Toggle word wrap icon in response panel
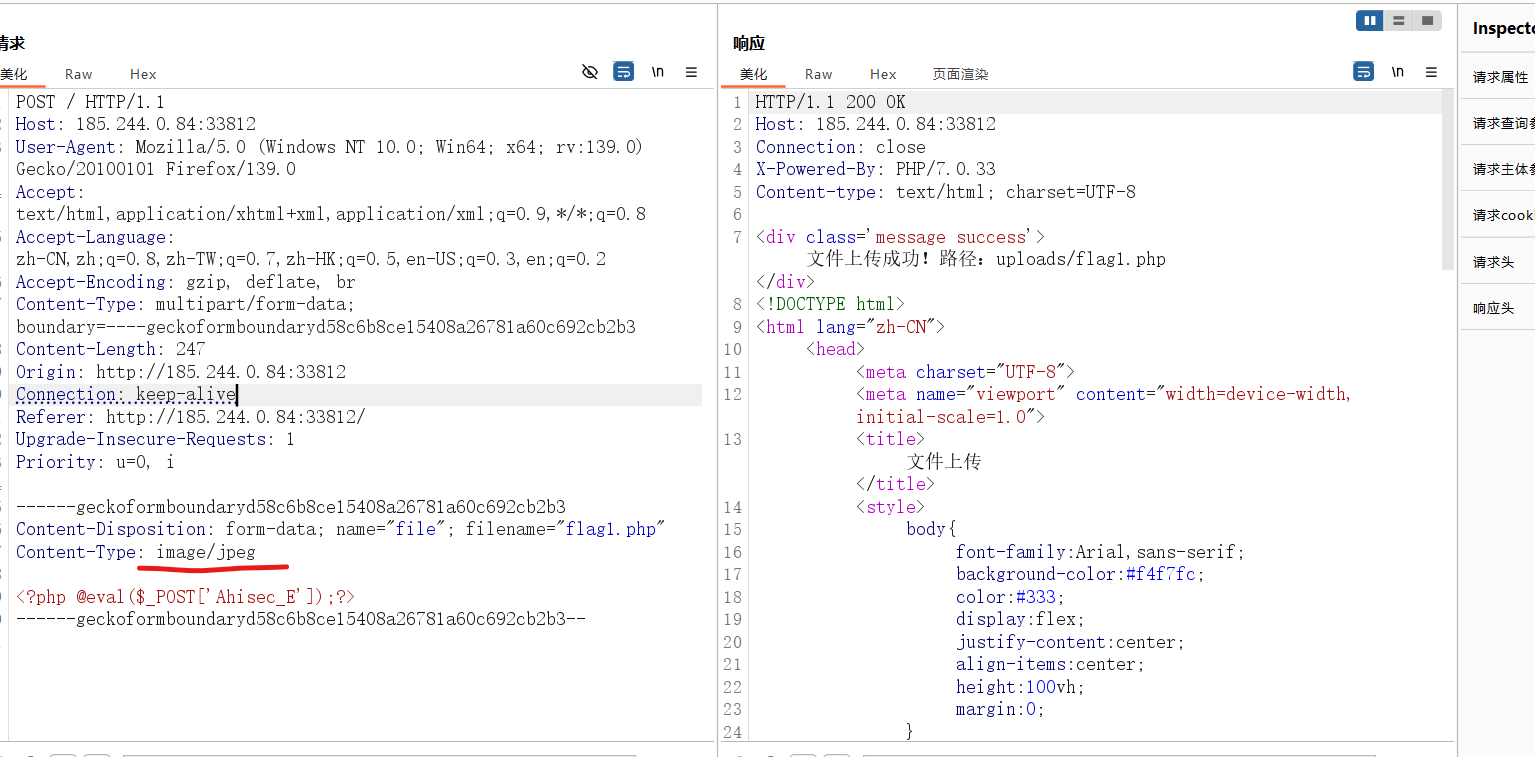The width and height of the screenshot is (1535, 757). (1364, 72)
